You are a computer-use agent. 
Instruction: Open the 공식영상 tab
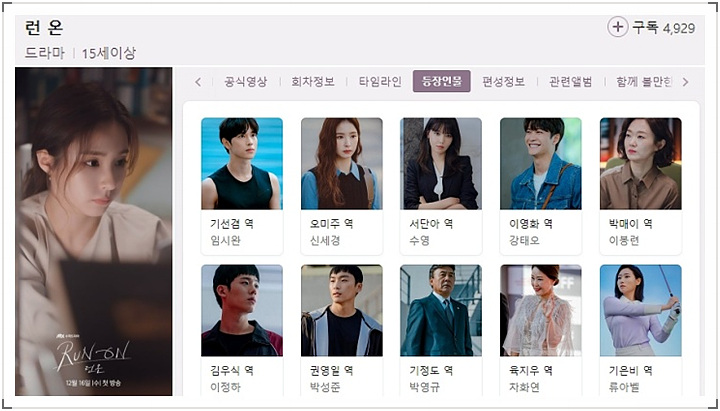[x=245, y=82]
